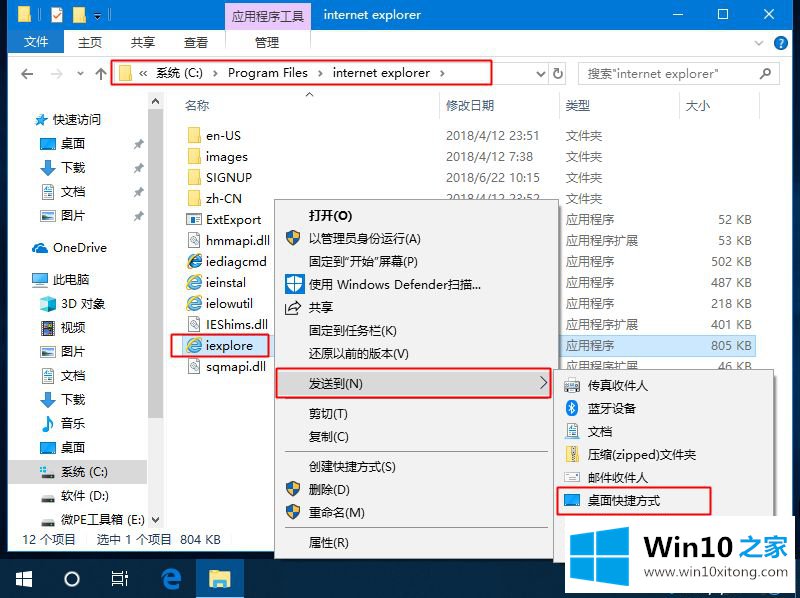
Task: Click the 快速访问 star icon
Action: point(41,120)
